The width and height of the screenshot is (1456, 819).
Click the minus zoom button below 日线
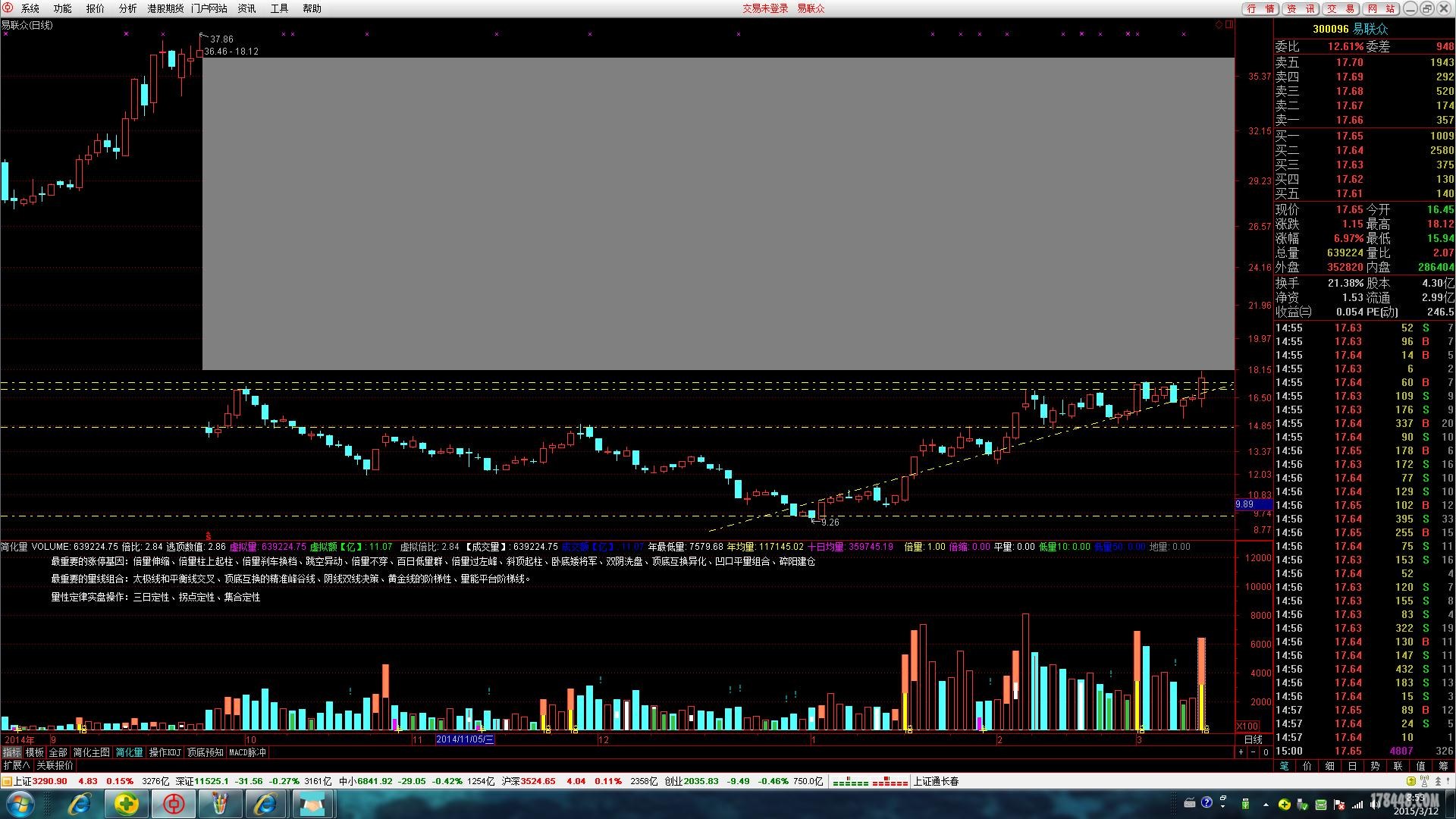click(1254, 752)
